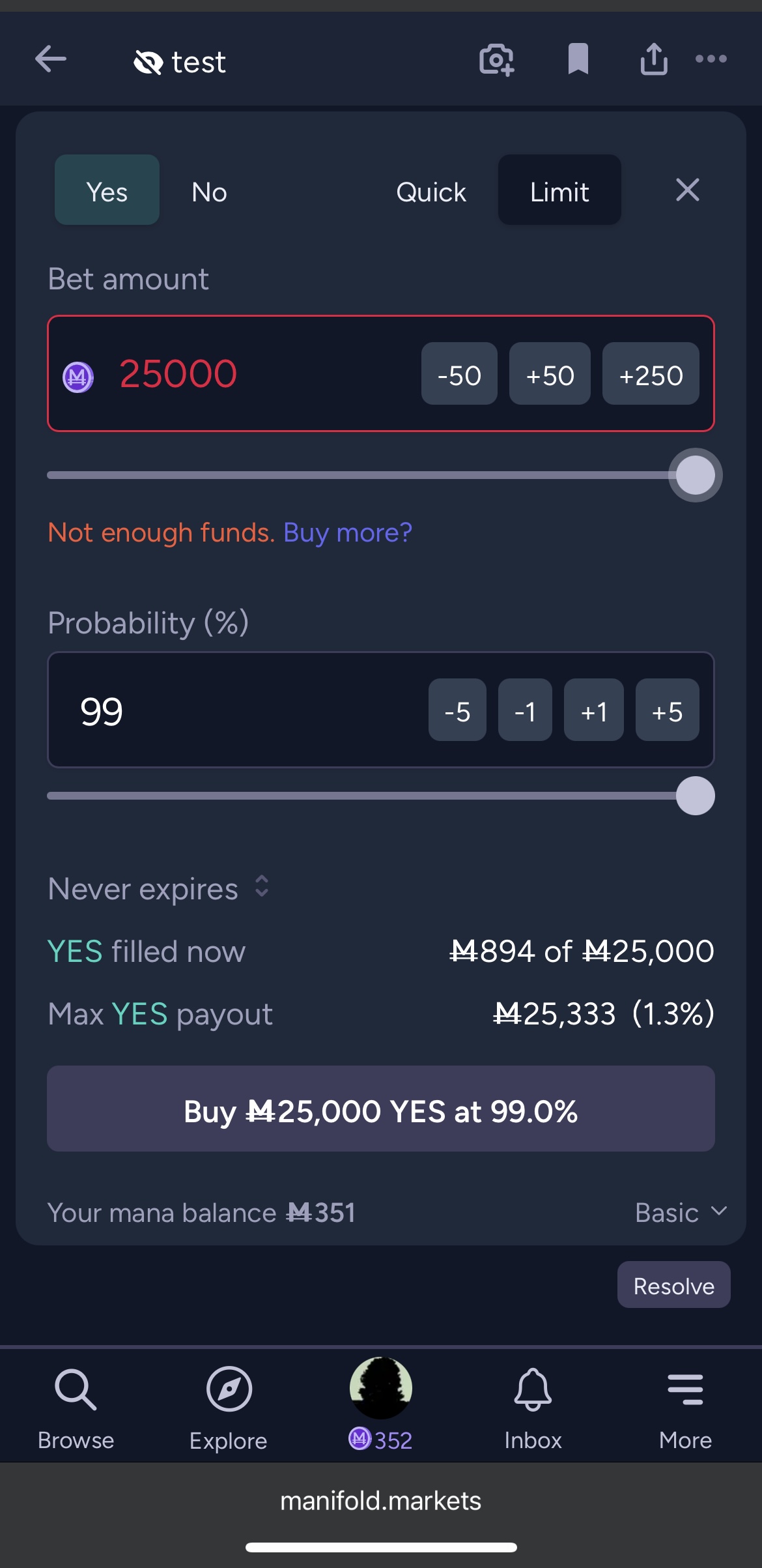The height and width of the screenshot is (1568, 762).
Task: Tap the back arrow icon
Action: pyautogui.click(x=51, y=59)
